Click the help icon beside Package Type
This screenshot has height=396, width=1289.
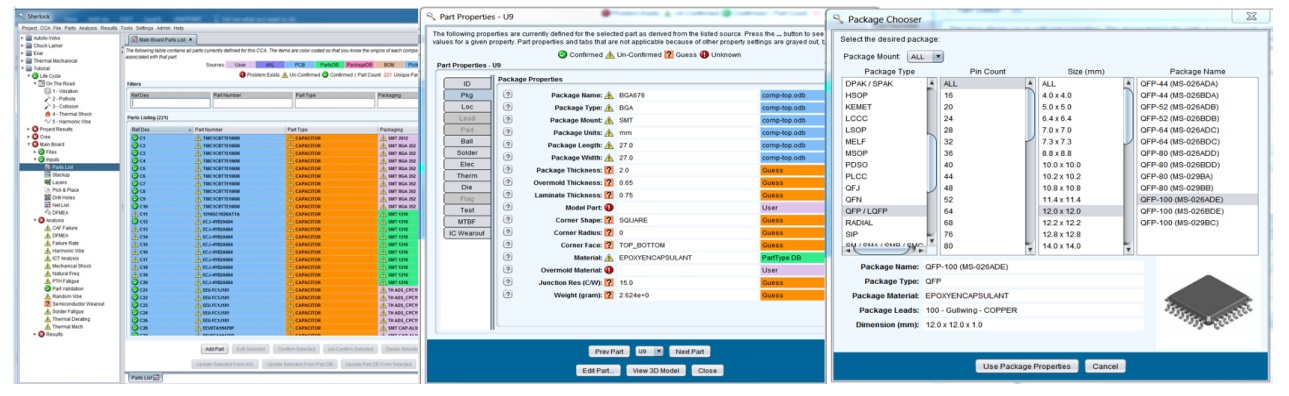(x=507, y=107)
